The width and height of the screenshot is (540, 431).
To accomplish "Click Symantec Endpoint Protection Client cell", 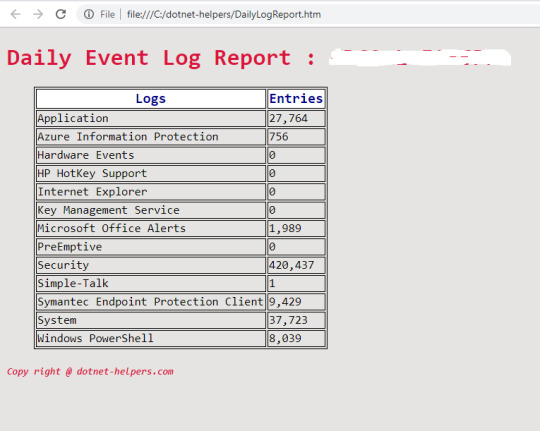I will coord(151,302).
